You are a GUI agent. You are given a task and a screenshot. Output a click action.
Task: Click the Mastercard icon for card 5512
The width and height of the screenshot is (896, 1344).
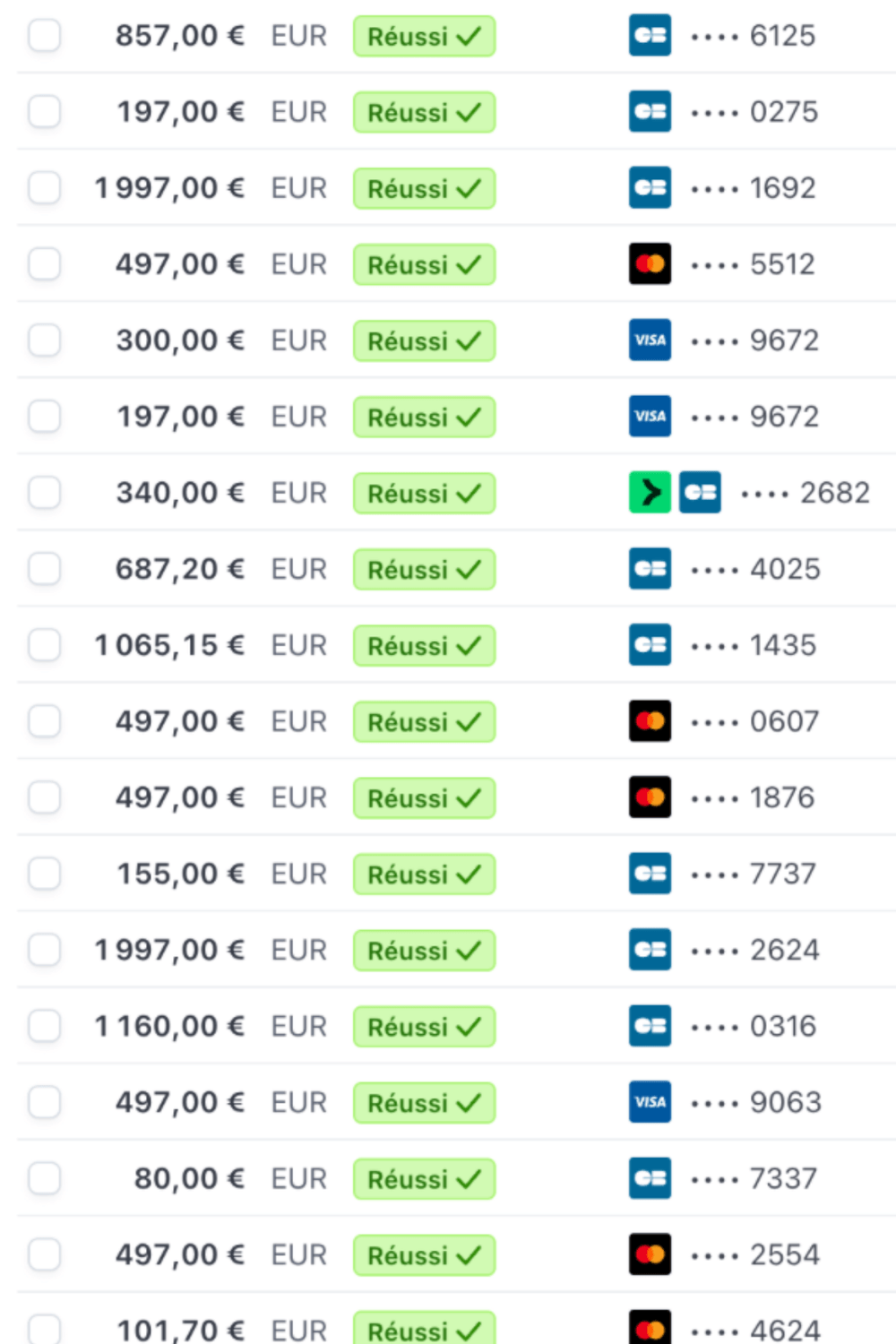[x=650, y=264]
